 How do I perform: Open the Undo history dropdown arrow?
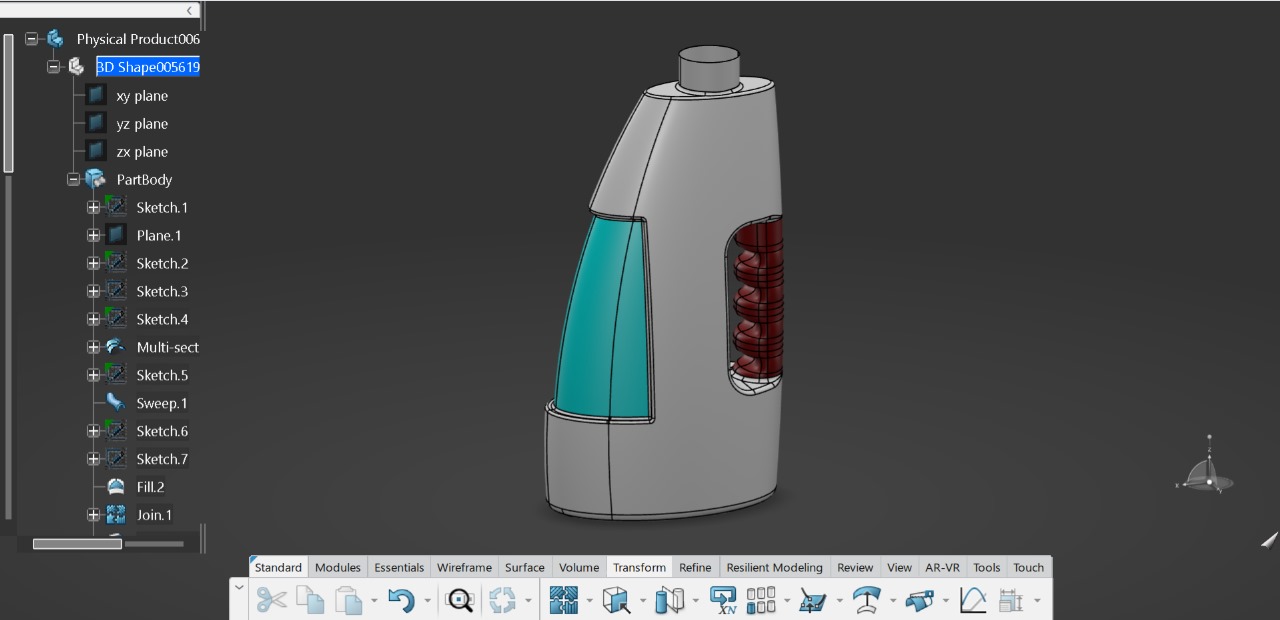pos(427,601)
